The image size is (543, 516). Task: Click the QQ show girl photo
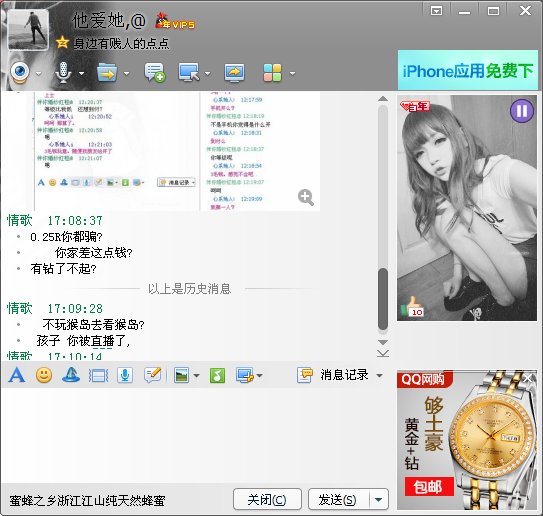[467, 208]
